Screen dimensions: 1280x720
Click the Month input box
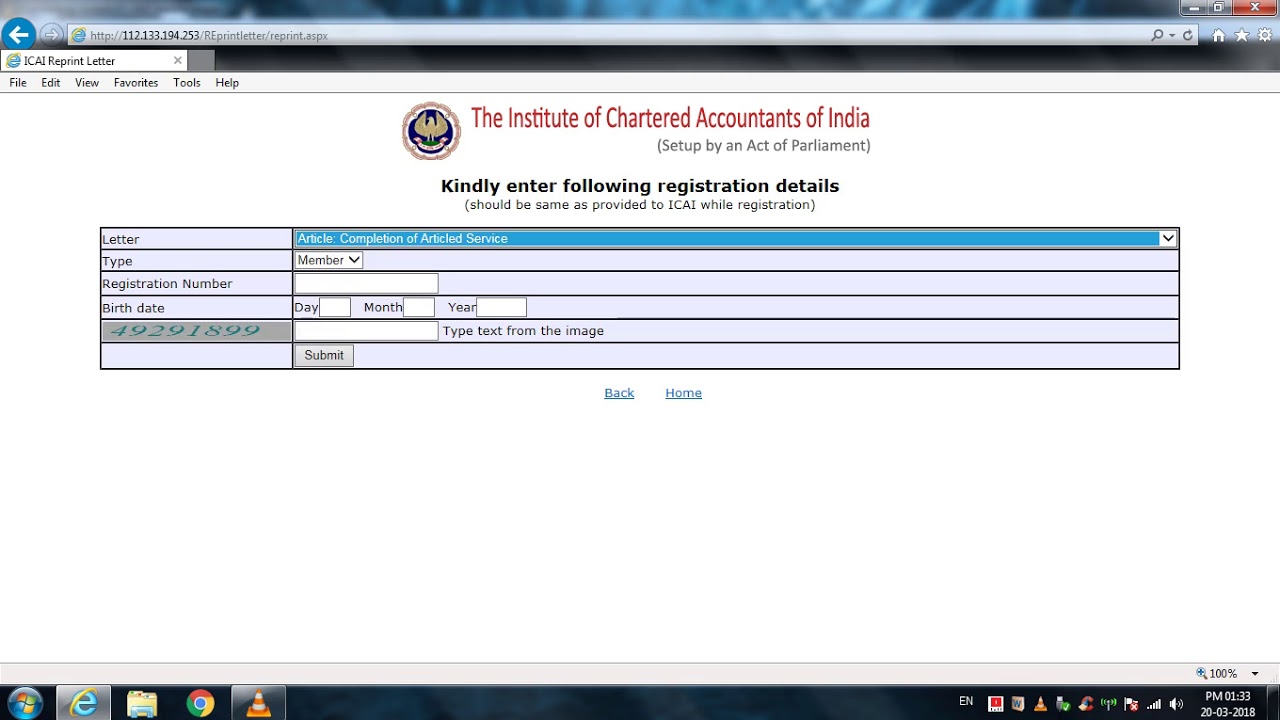419,307
